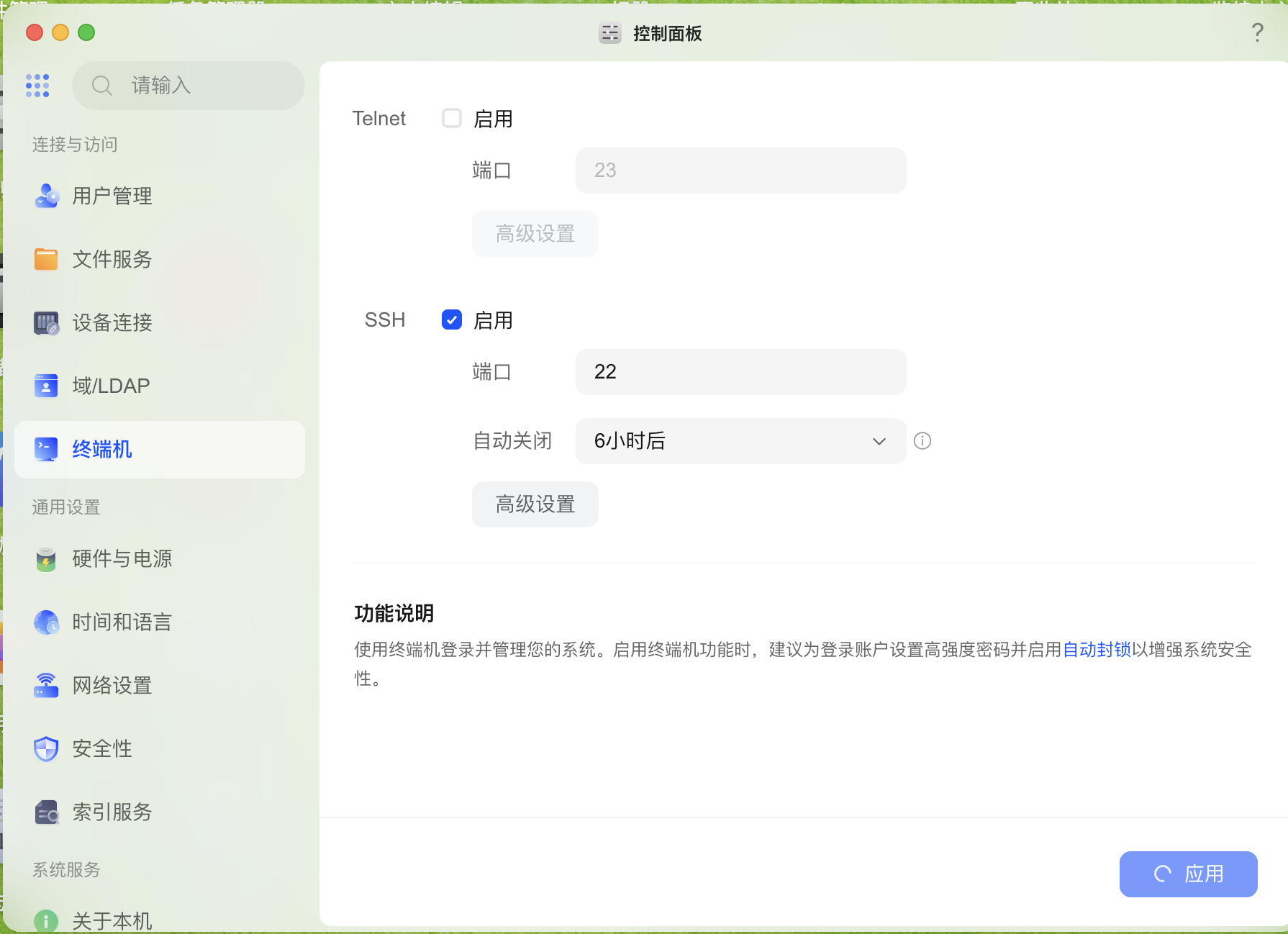Go to 设备连接 settings
1288x934 pixels.
[160, 322]
